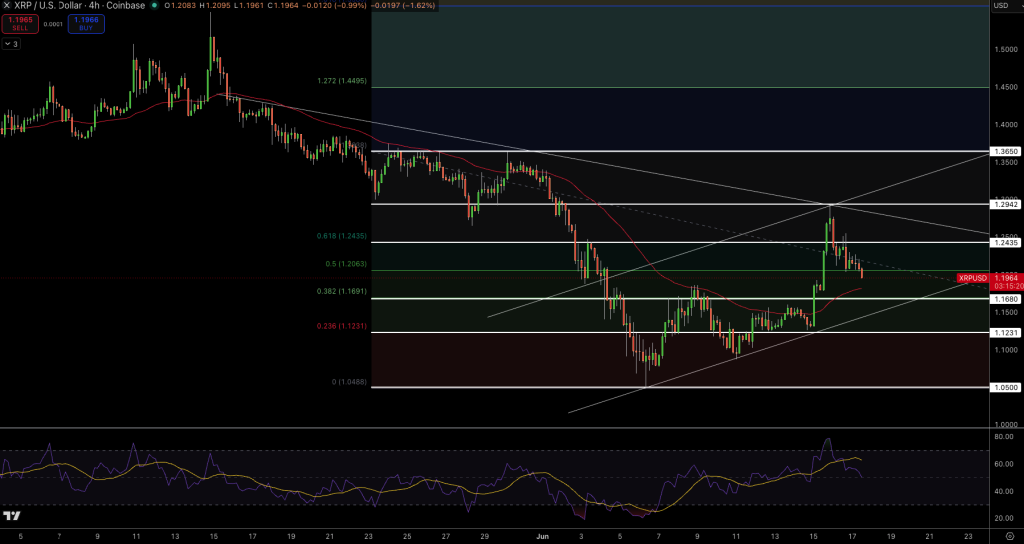Viewport: 1024px width, 544px height.
Task: Click the 0.382 (1.1691) Fibonacci label
Action: 342,291
